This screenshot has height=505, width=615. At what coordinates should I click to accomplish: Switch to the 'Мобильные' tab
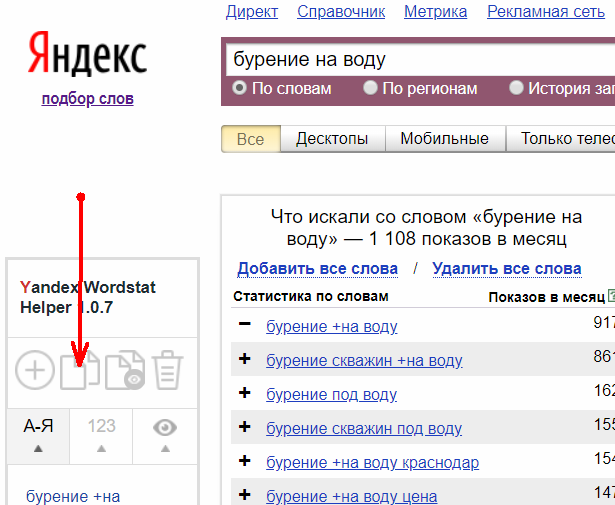click(445, 139)
